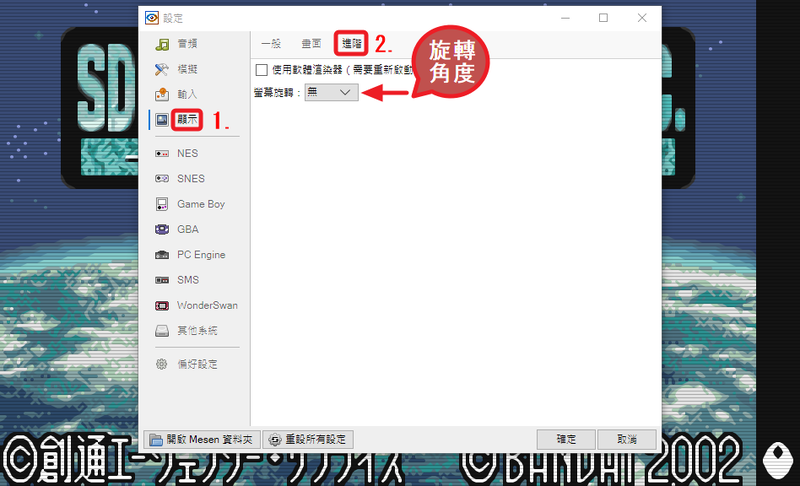Click the SMS console icon
This screenshot has height=486, width=800.
[x=162, y=280]
